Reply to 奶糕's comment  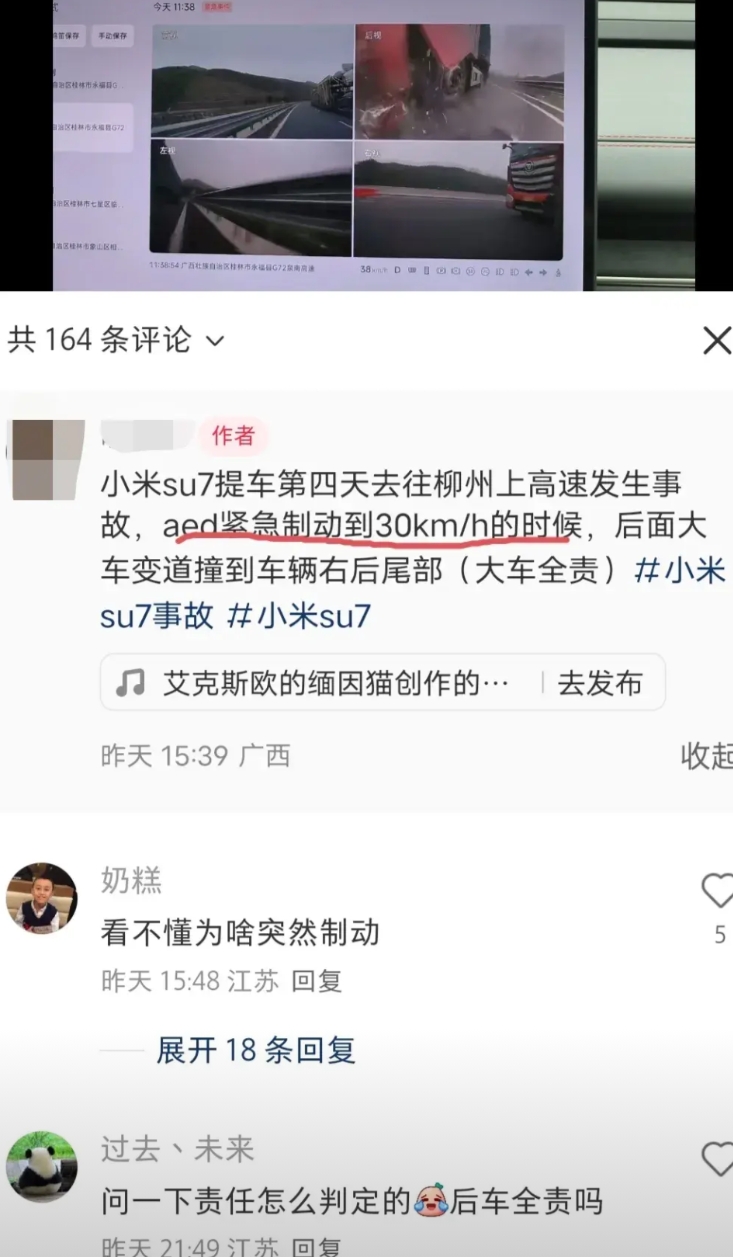coord(317,981)
